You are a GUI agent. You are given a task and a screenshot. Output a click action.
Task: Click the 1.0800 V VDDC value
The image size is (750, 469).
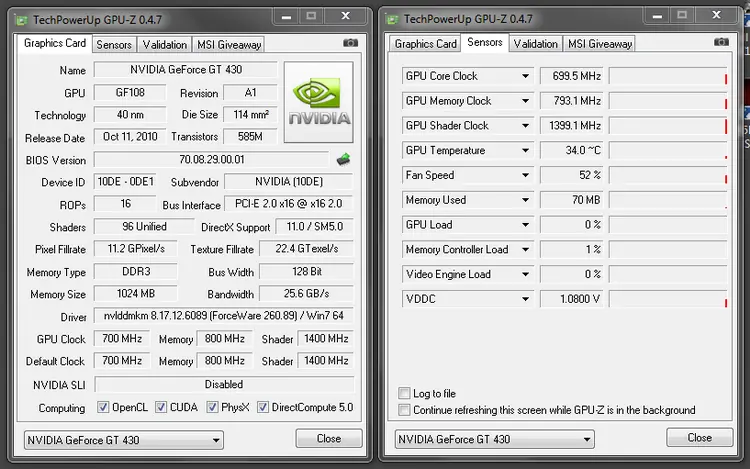(572, 299)
